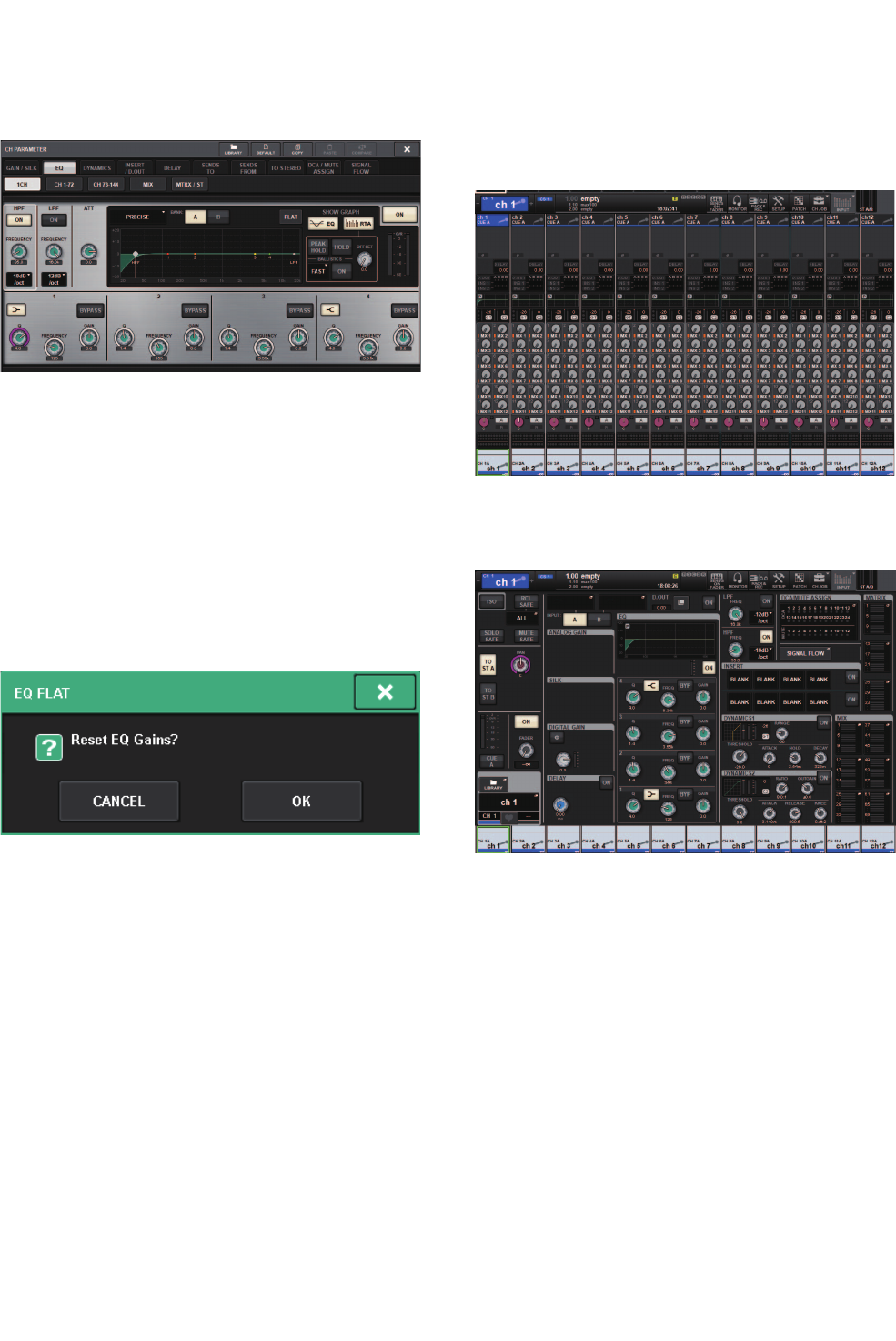Toggle ISO on ch 1 detail screen
The height and width of the screenshot is (1341, 896).
(492, 601)
